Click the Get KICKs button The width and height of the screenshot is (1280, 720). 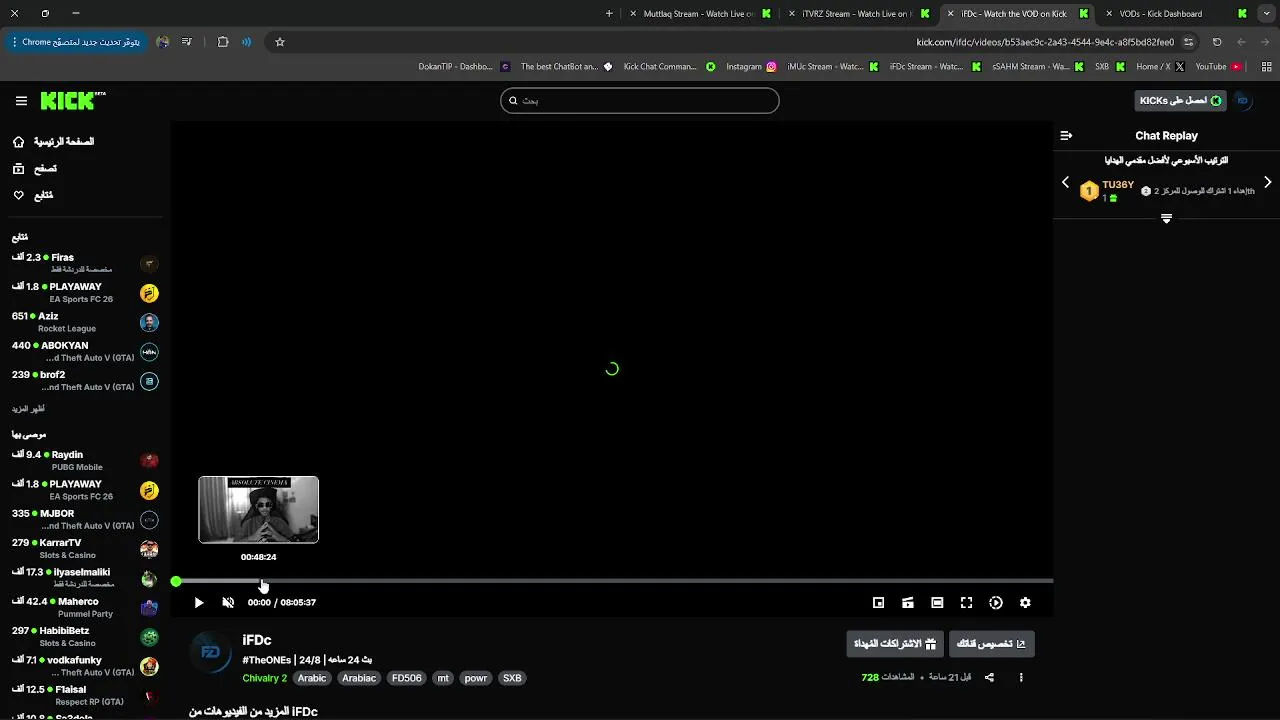coord(1180,101)
